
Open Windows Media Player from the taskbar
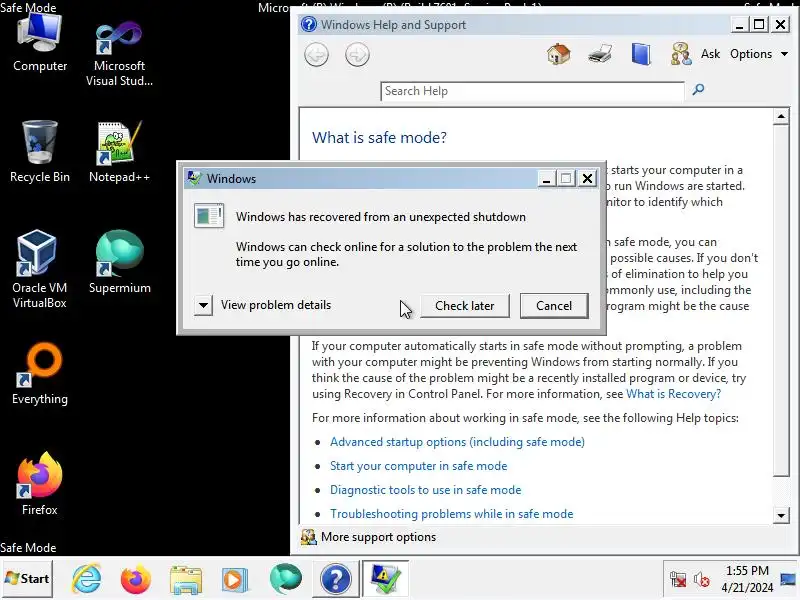[x=235, y=580]
